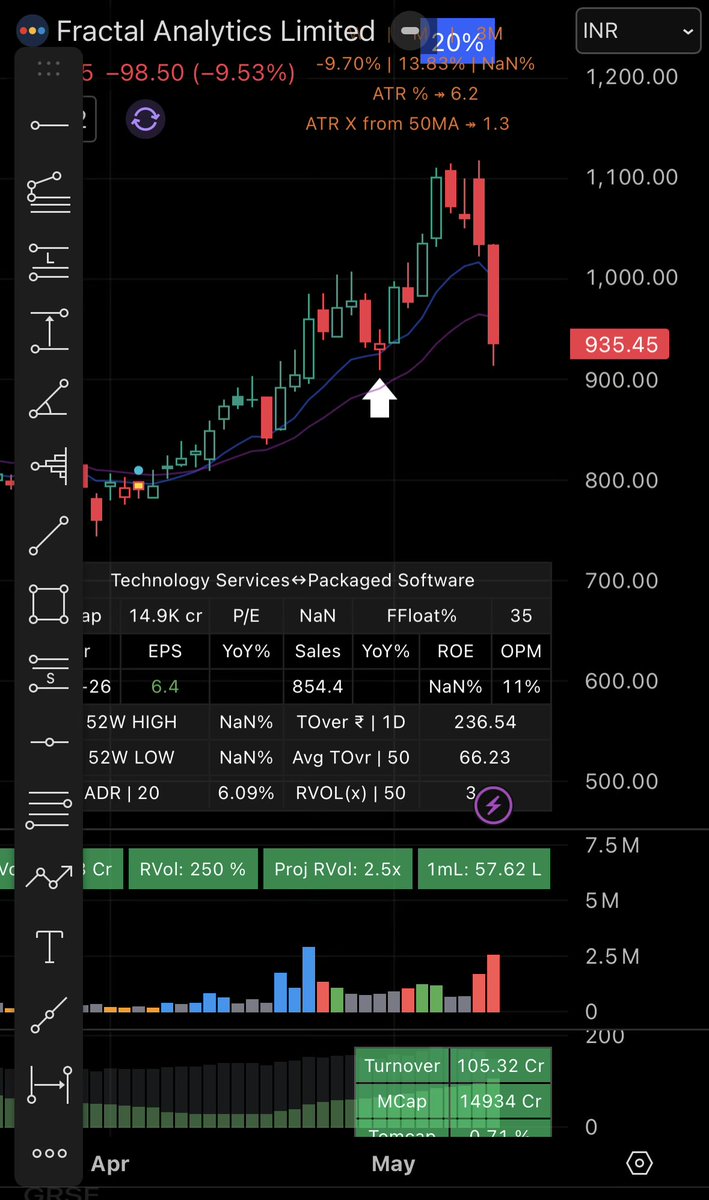
Task: Click the ROE header cell
Action: click(457, 651)
